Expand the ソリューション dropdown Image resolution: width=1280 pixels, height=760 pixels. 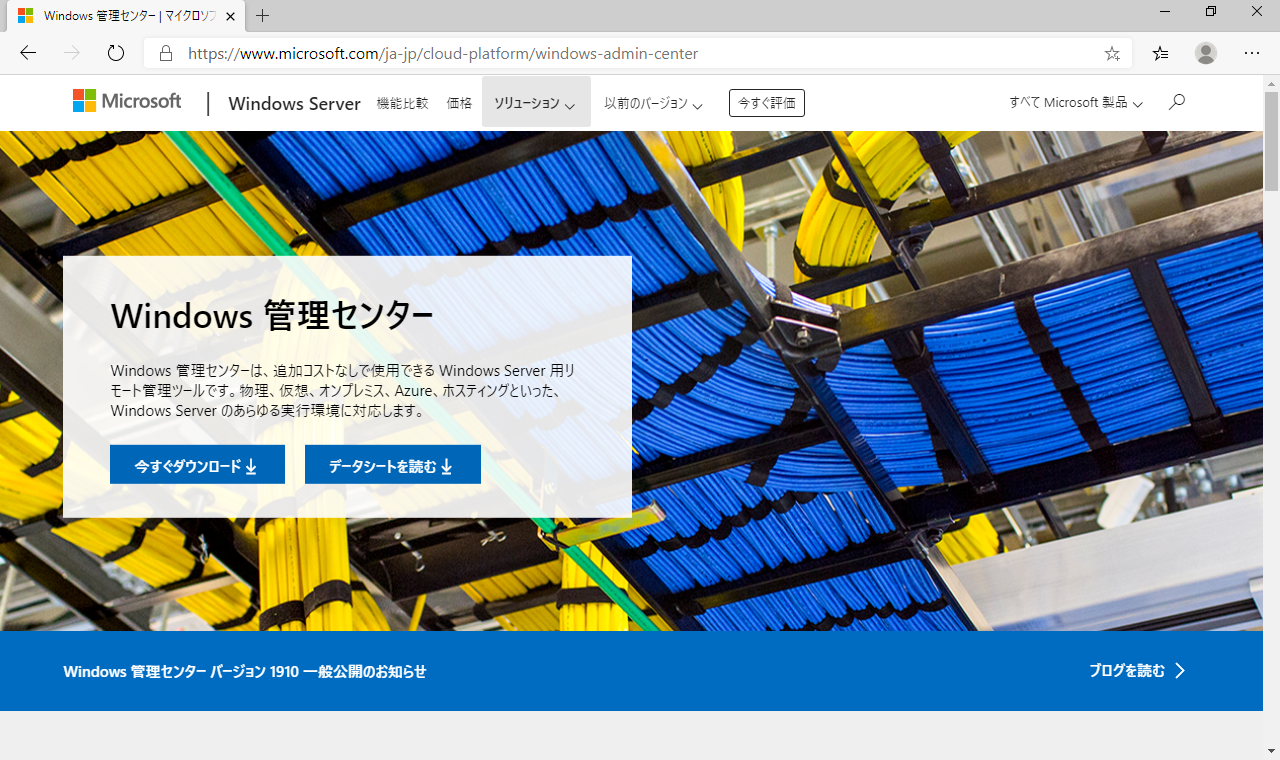click(536, 103)
